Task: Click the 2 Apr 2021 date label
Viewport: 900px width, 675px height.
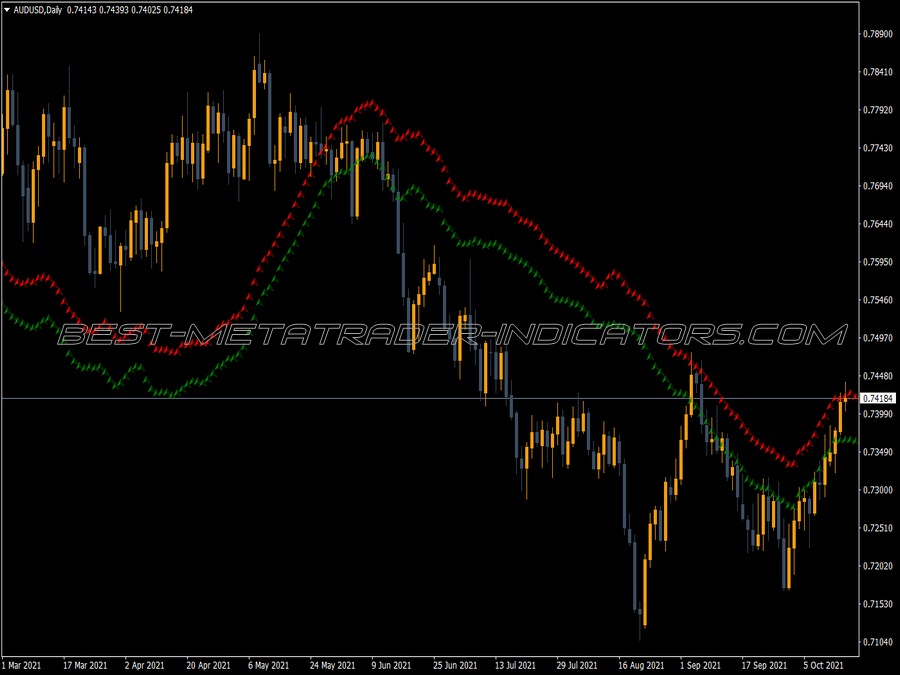Action: tap(145, 665)
